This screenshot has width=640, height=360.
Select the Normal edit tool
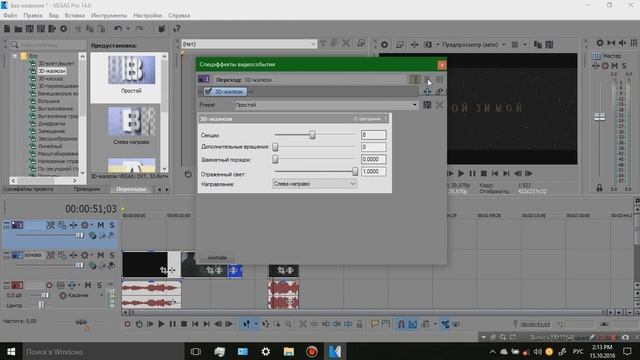(247, 324)
